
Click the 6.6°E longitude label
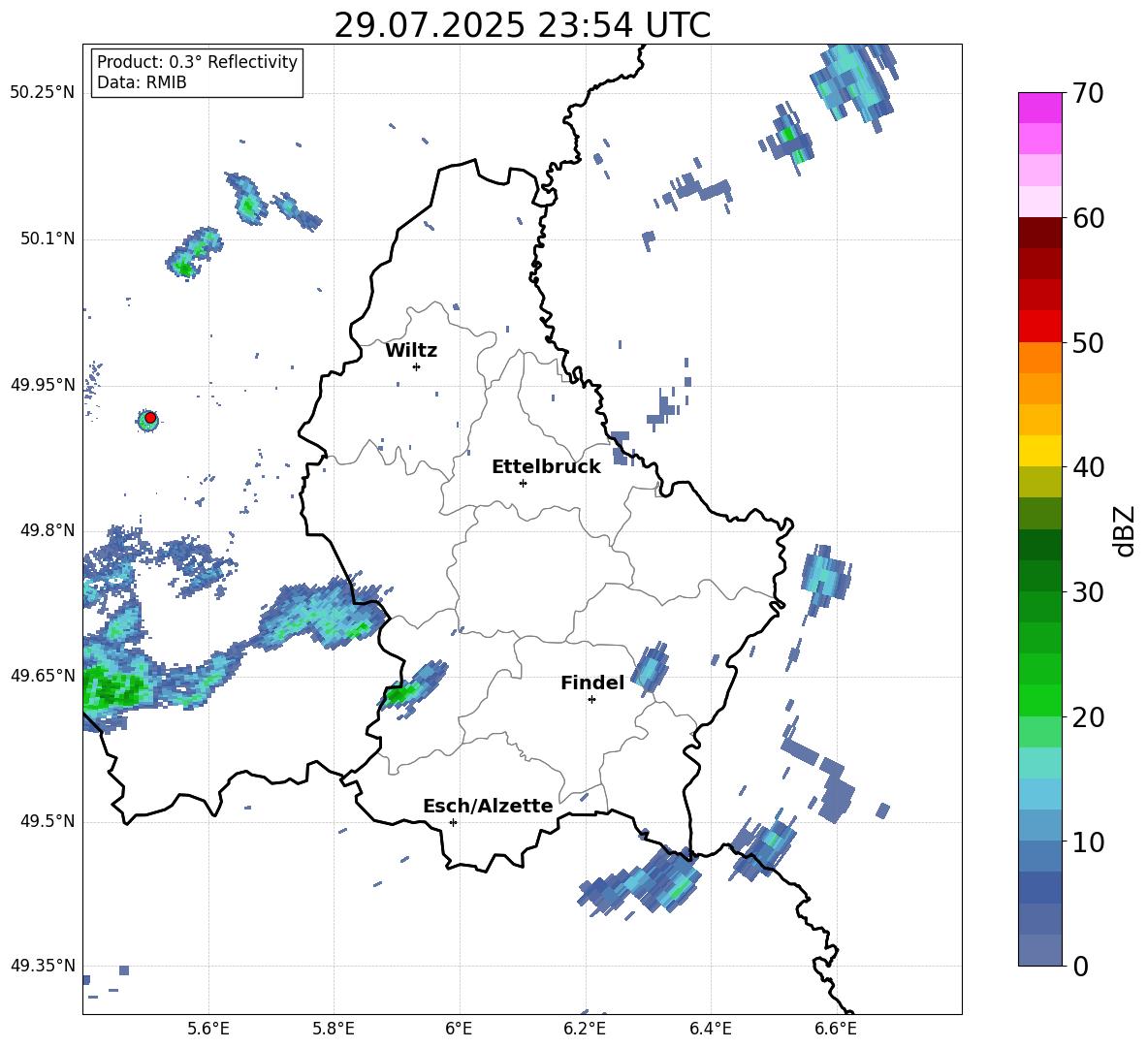(836, 1029)
